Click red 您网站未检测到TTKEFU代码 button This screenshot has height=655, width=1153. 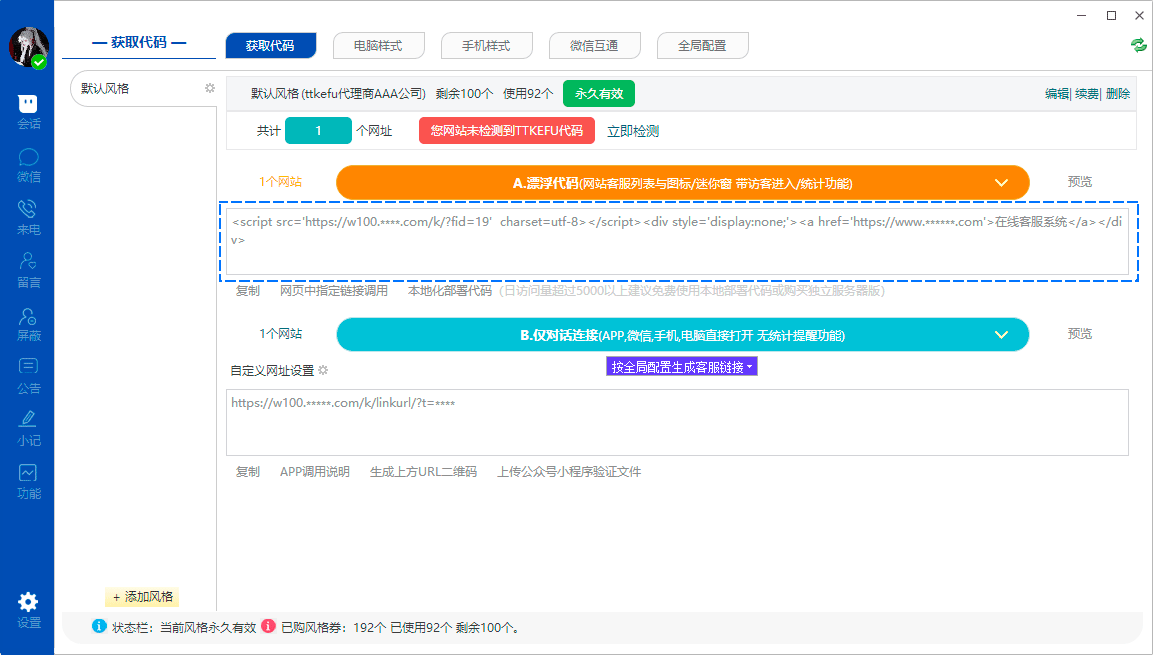click(x=507, y=131)
